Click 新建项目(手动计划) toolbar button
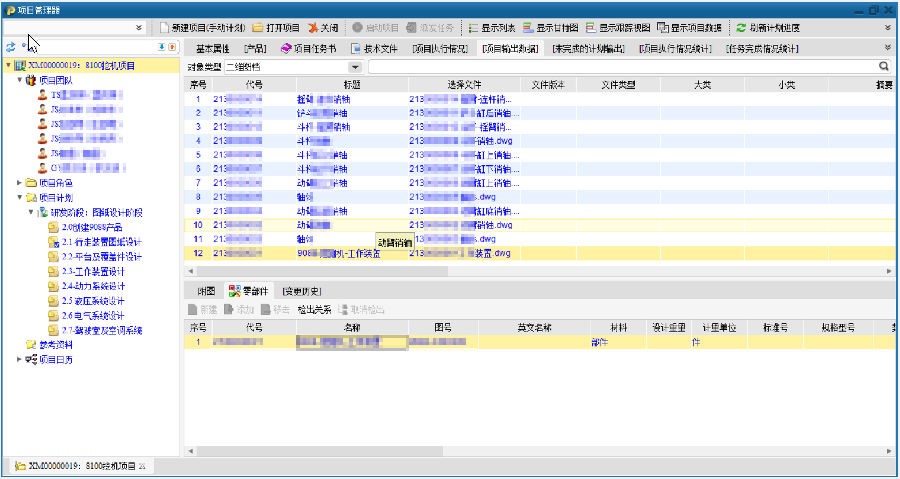This screenshot has width=900, height=479. coord(201,28)
